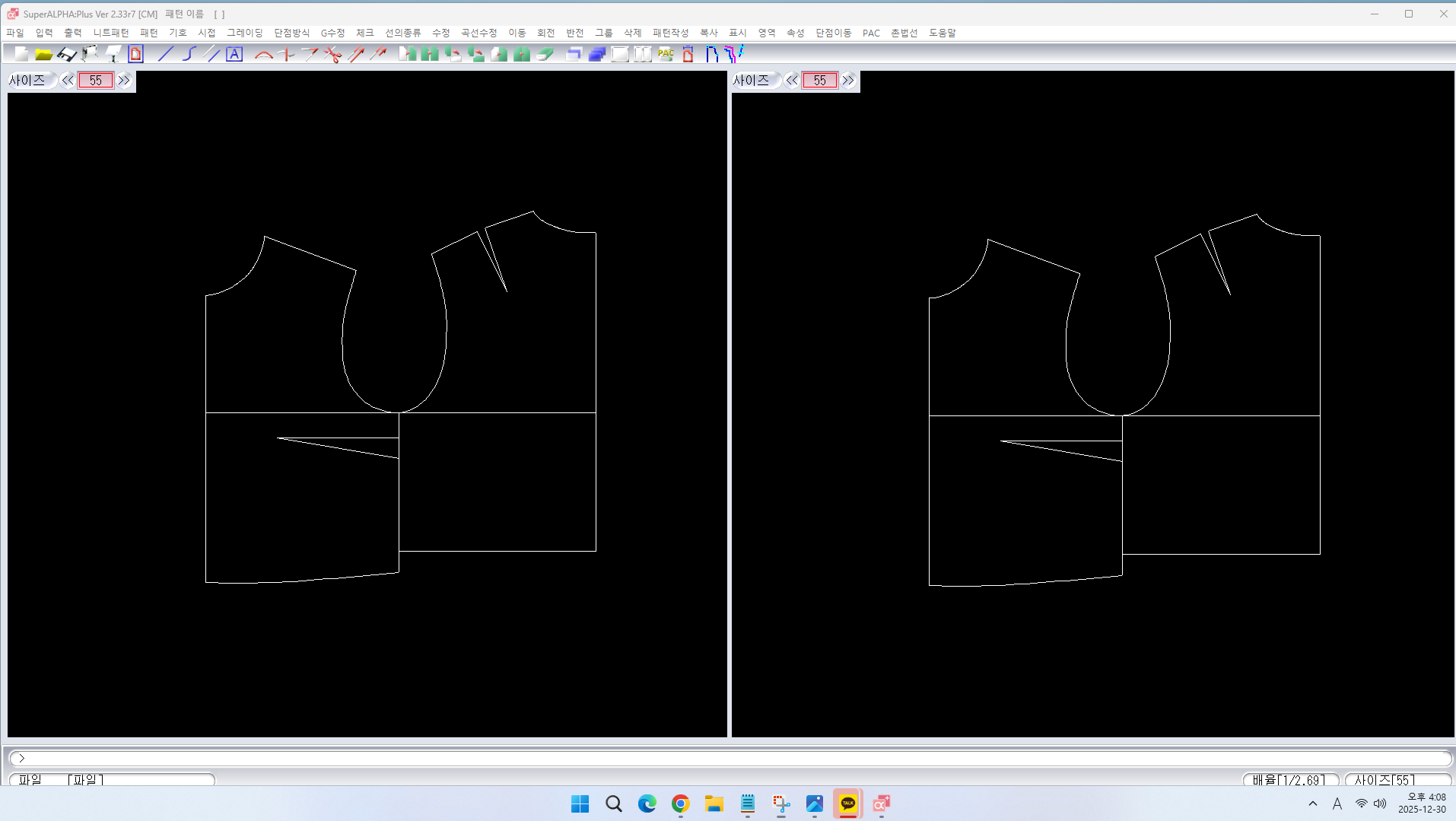
Task: Click the 사이즈 button in right pane
Action: pyautogui.click(x=752, y=81)
